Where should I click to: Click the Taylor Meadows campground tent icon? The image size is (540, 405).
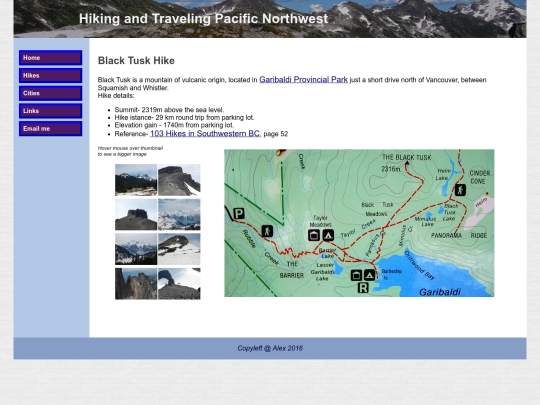tap(328, 235)
